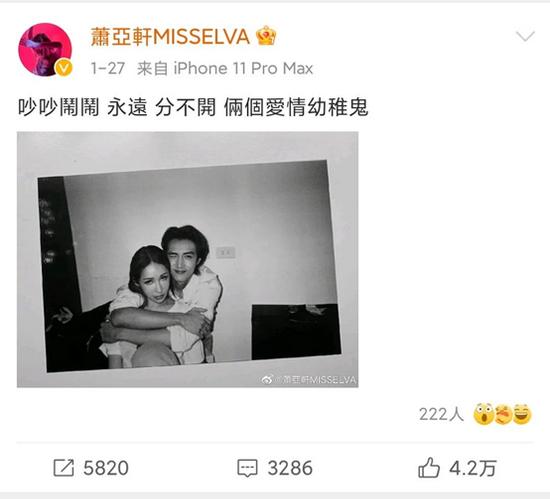Image resolution: width=550 pixels, height=499 pixels.
Task: Tap the Weibo watermark on the photo
Action: tap(309, 380)
